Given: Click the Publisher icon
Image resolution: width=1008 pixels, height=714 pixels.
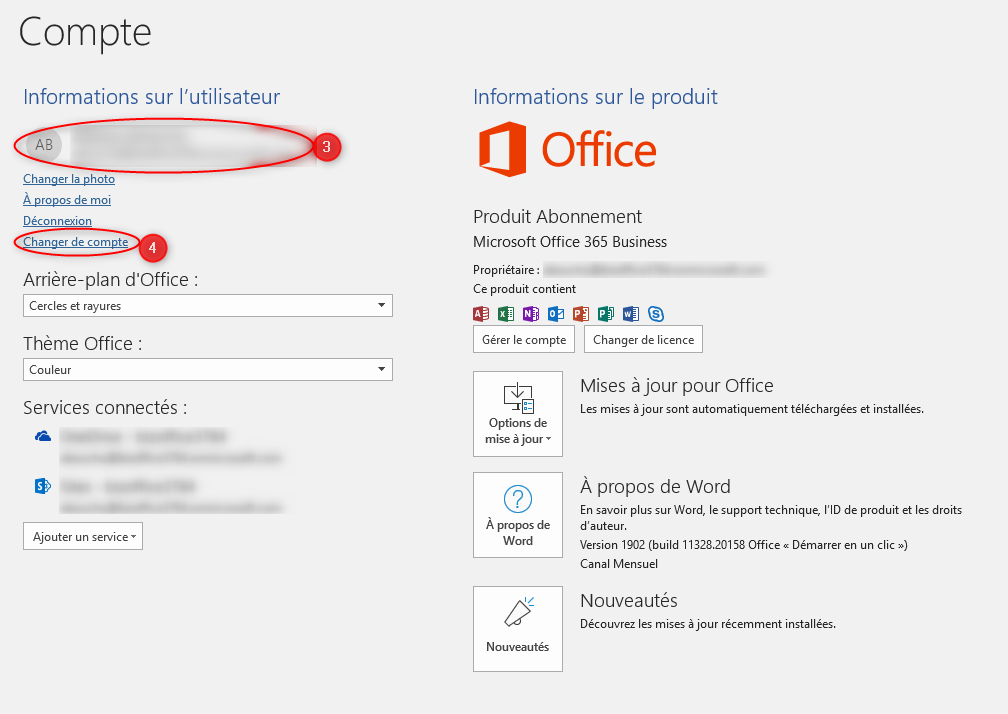Looking at the screenshot, I should point(606,314).
